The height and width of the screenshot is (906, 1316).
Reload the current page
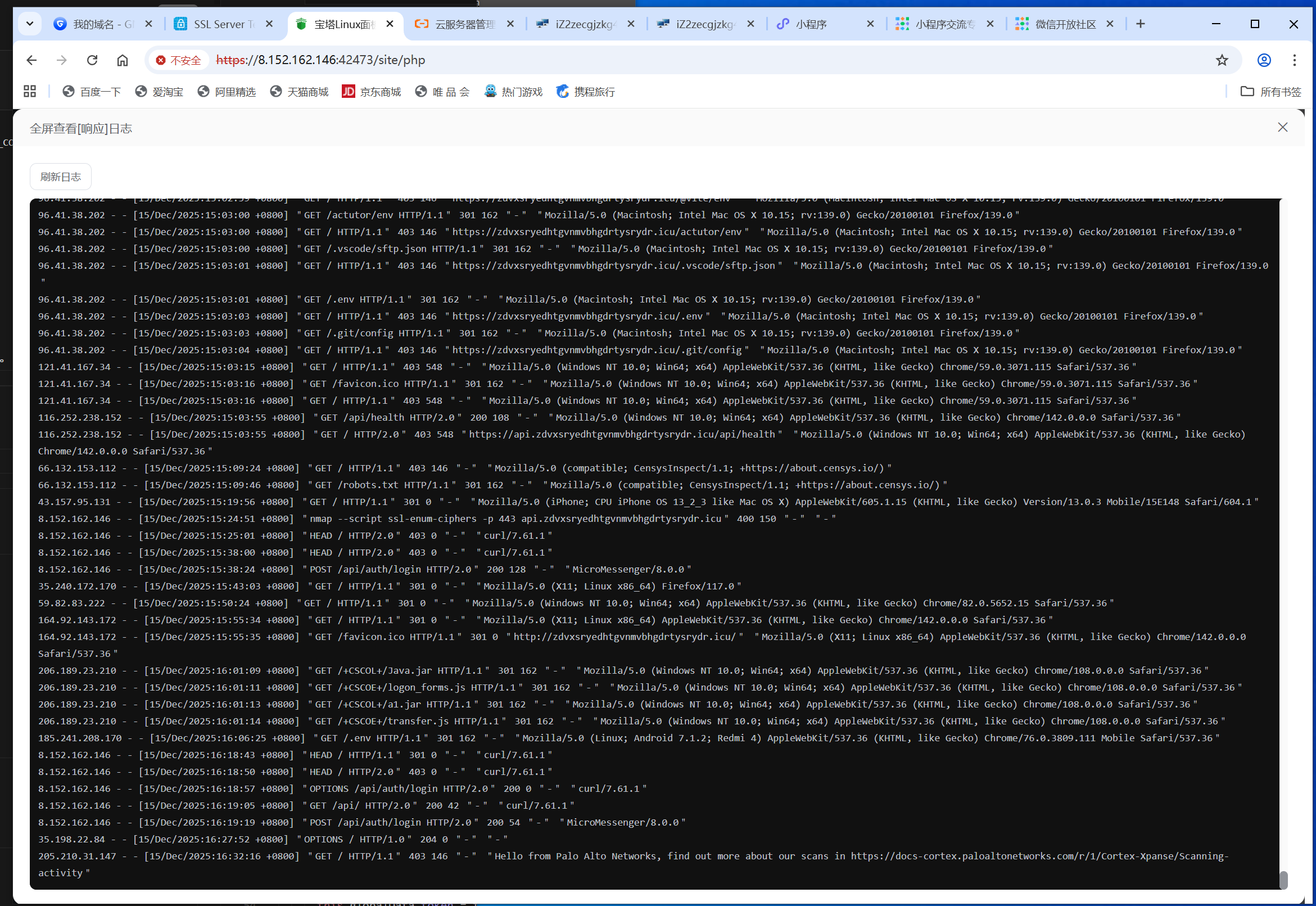(92, 60)
